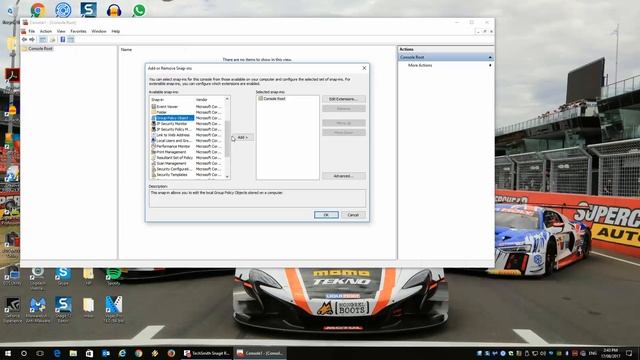640x360 pixels.
Task: Click the available snap-ins scrollbar thumb
Action: coord(227,138)
